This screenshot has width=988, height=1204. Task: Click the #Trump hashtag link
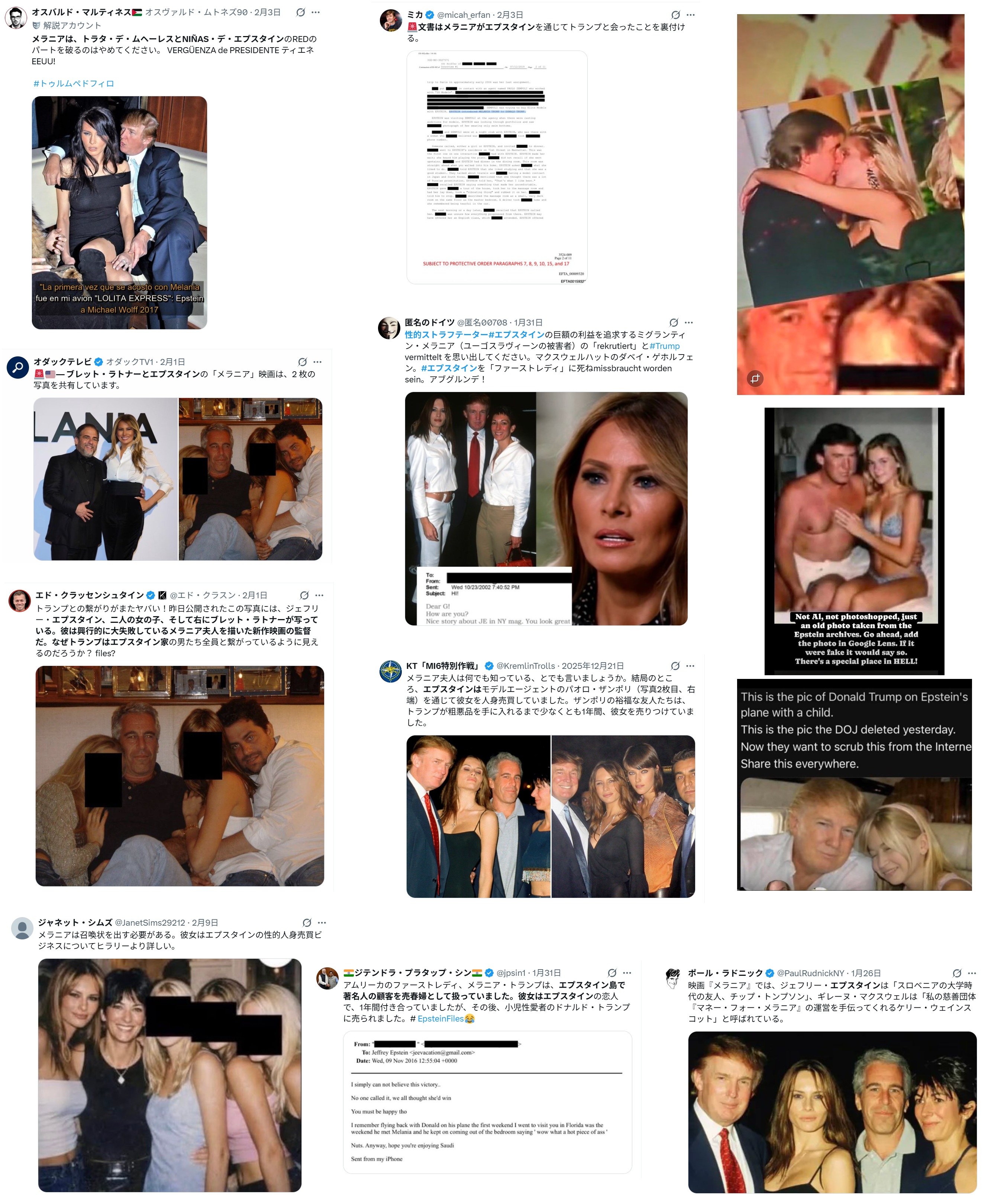[665, 346]
